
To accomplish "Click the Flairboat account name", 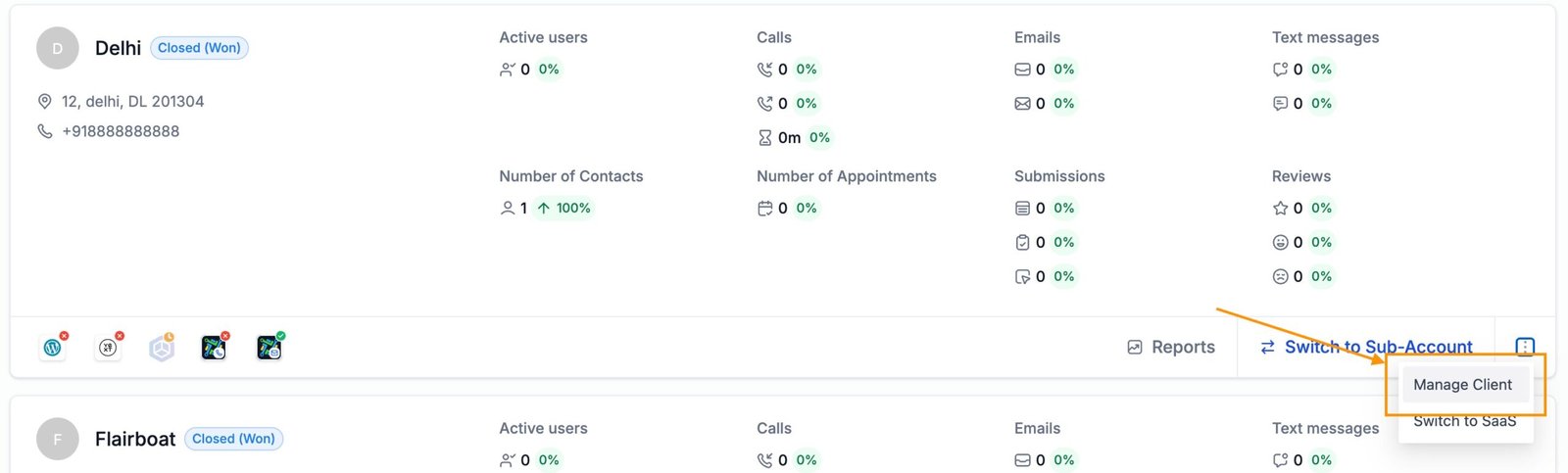I will click(x=135, y=439).
